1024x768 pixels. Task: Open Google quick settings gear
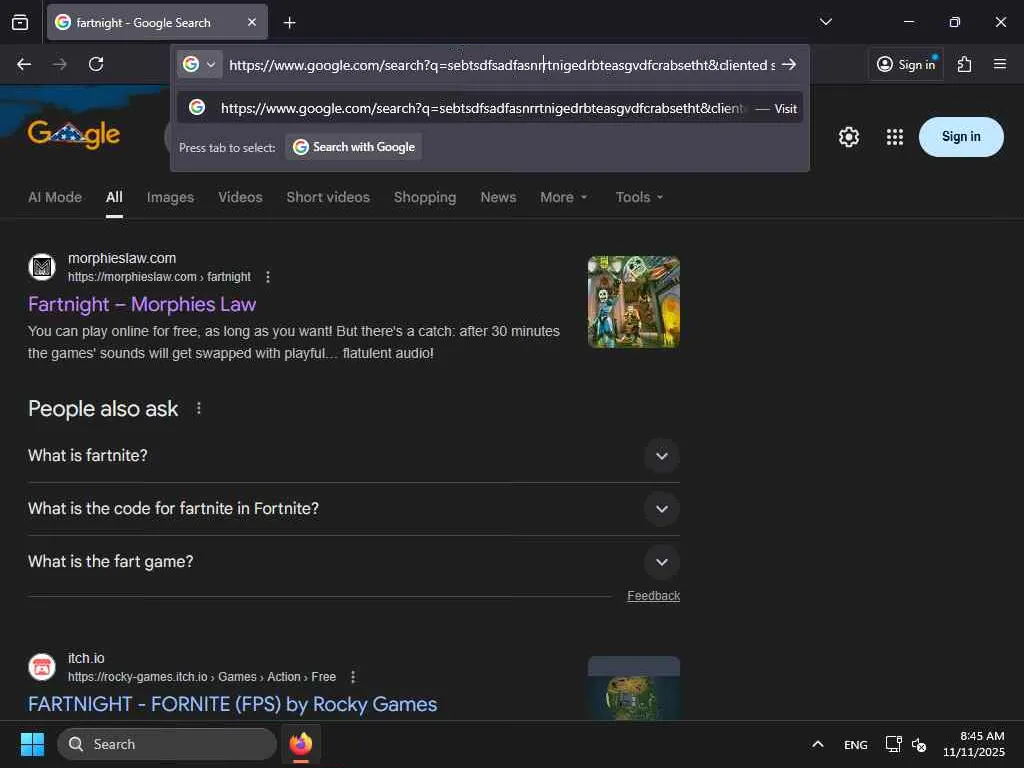(x=848, y=136)
